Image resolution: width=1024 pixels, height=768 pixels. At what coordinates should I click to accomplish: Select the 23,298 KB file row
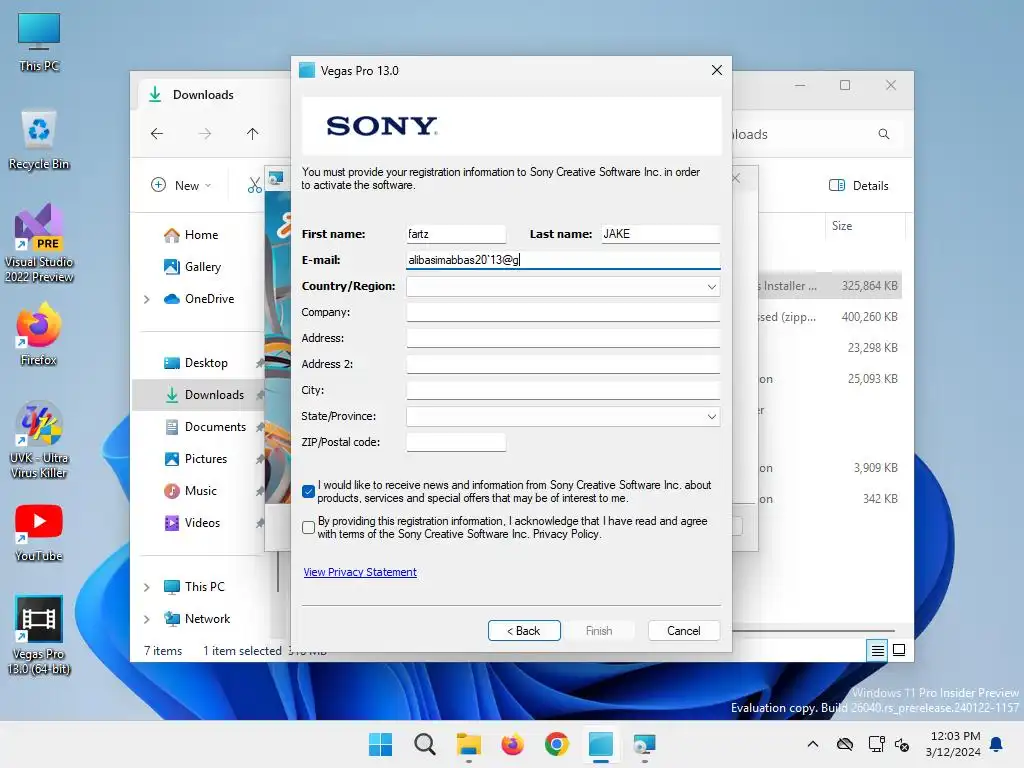pos(829,348)
